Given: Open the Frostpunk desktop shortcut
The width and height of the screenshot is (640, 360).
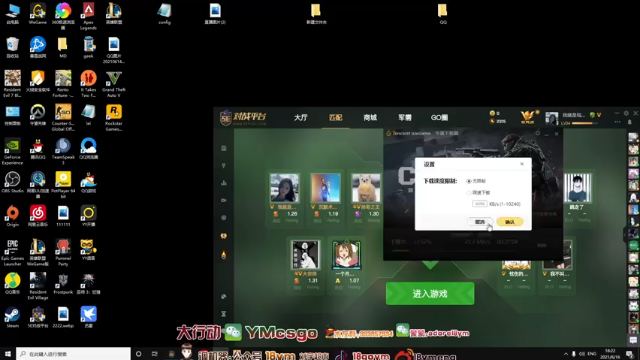Looking at the screenshot, I should click(63, 283).
